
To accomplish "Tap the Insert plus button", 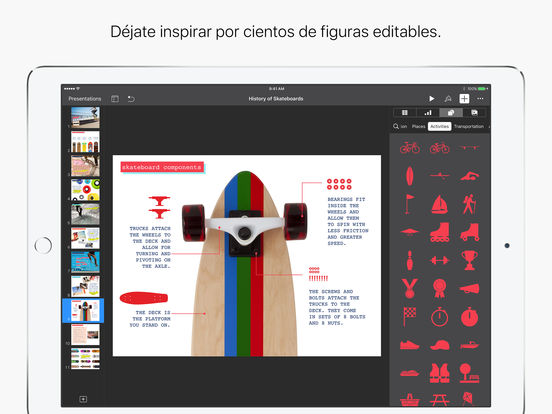I will click(464, 99).
